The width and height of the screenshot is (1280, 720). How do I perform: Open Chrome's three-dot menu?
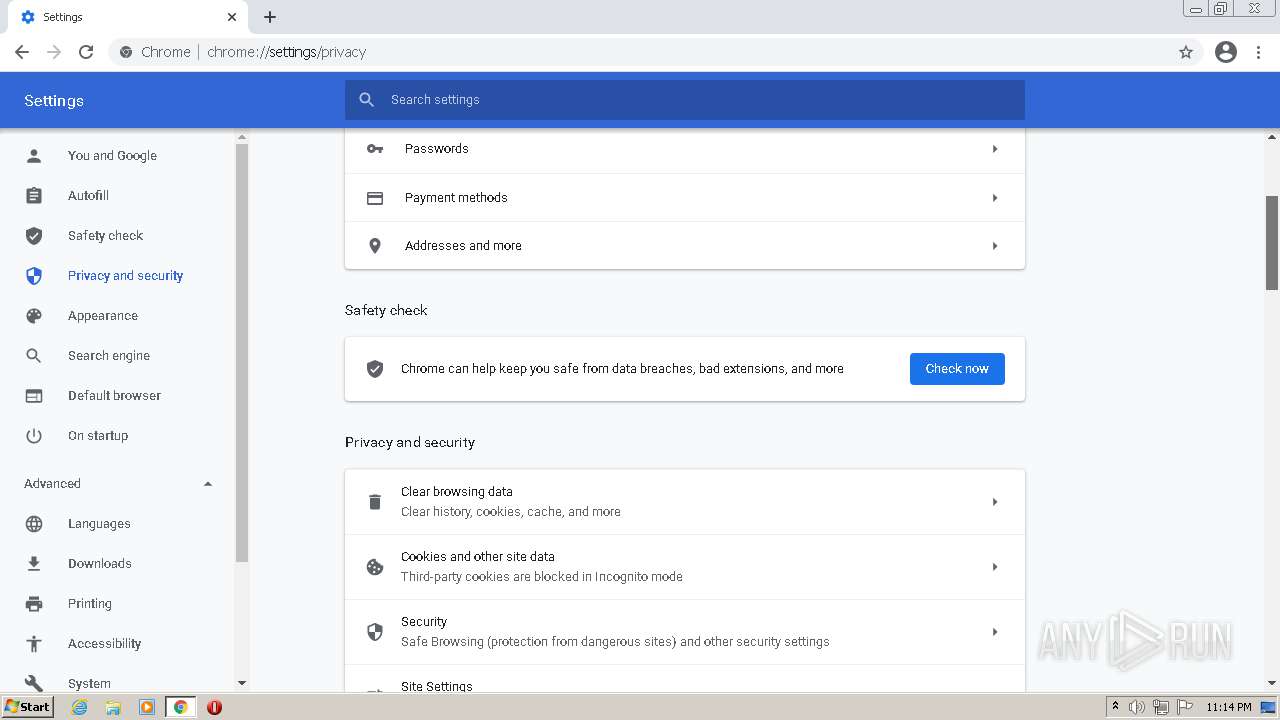click(x=1259, y=52)
